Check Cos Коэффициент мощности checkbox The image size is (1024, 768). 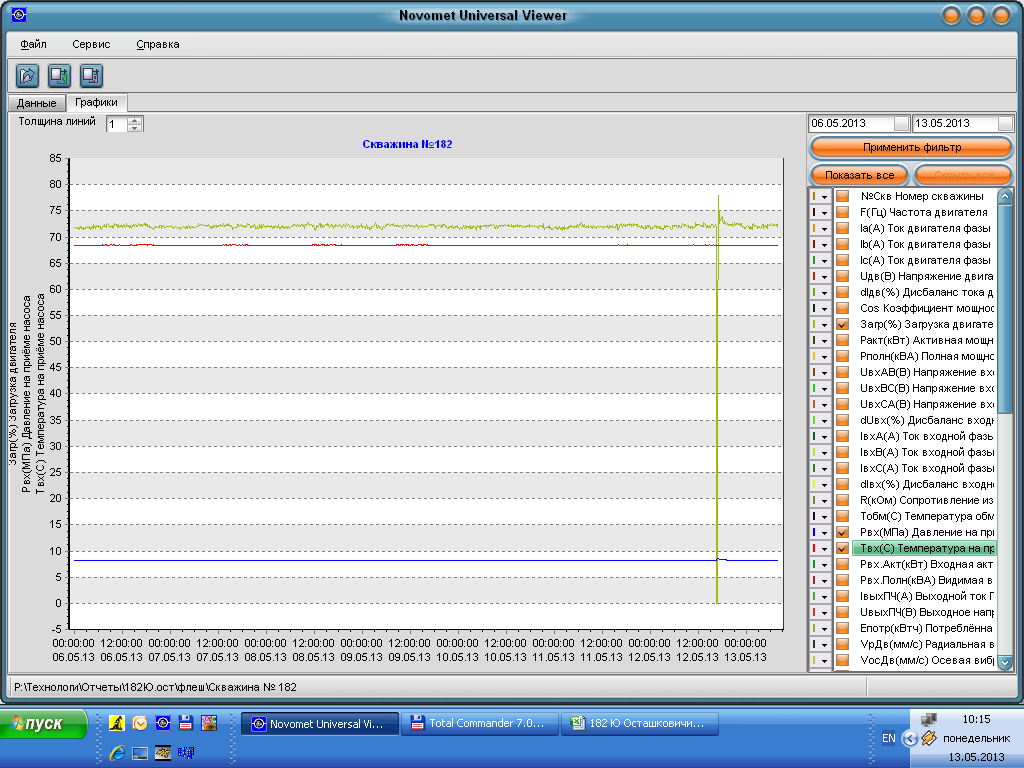click(x=842, y=308)
